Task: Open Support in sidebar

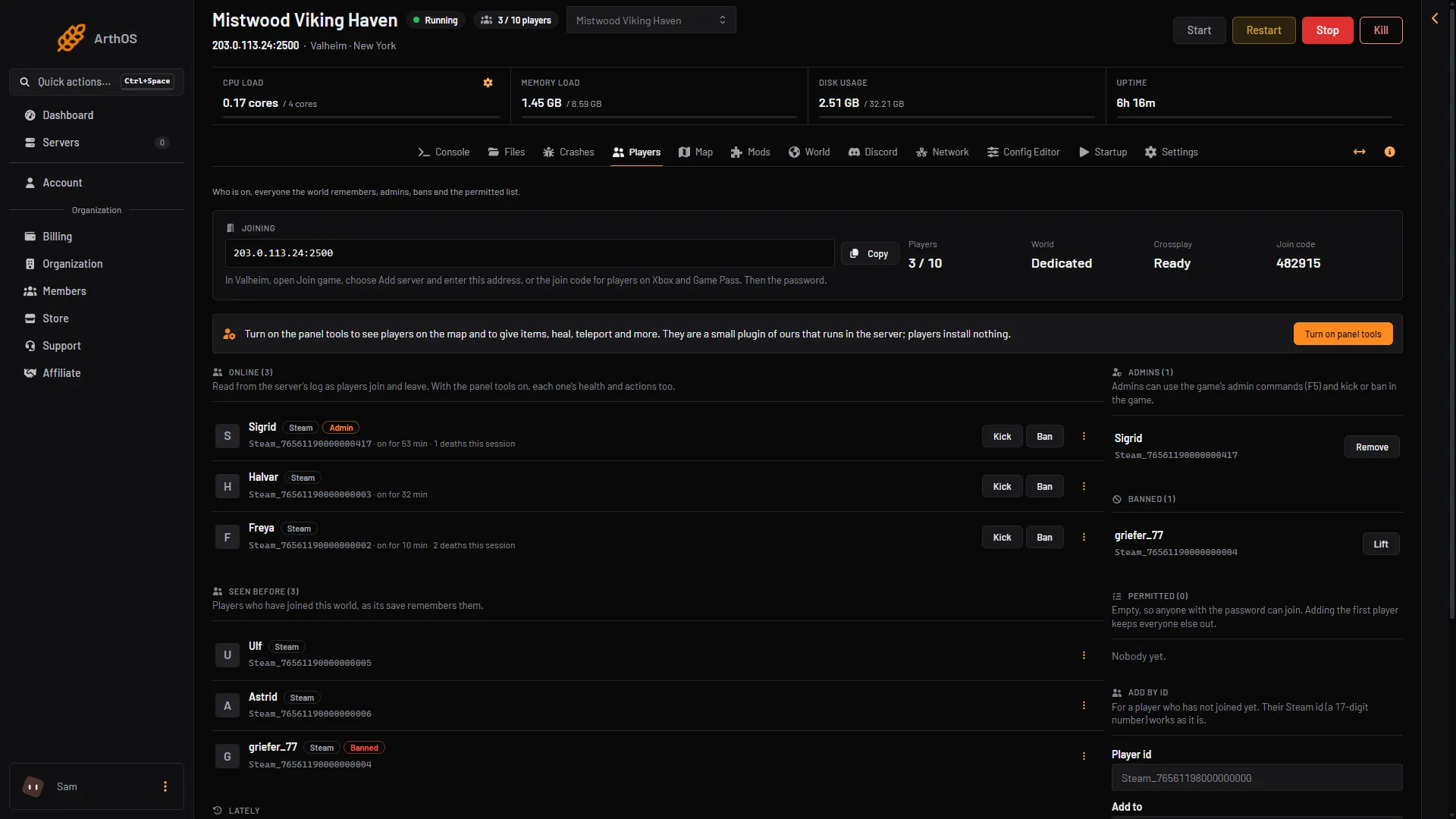Action: pyautogui.click(x=96, y=346)
